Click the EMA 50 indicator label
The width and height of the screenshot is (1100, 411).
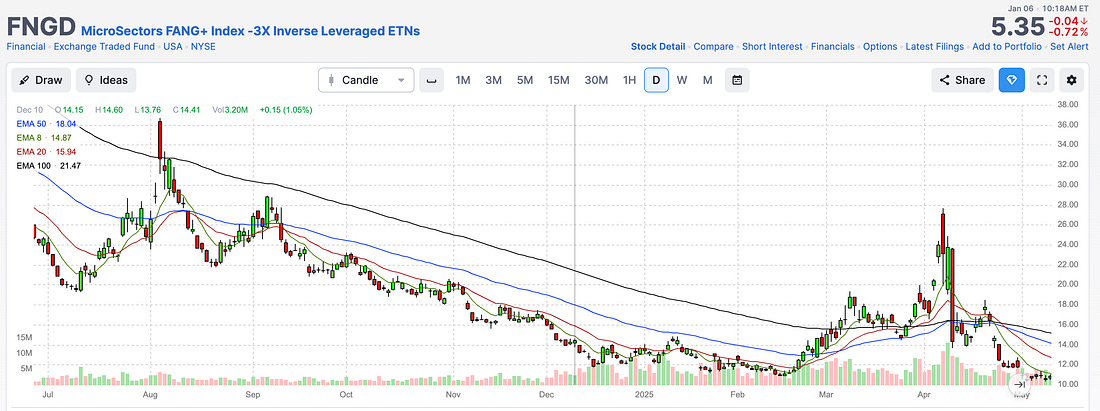click(46, 123)
